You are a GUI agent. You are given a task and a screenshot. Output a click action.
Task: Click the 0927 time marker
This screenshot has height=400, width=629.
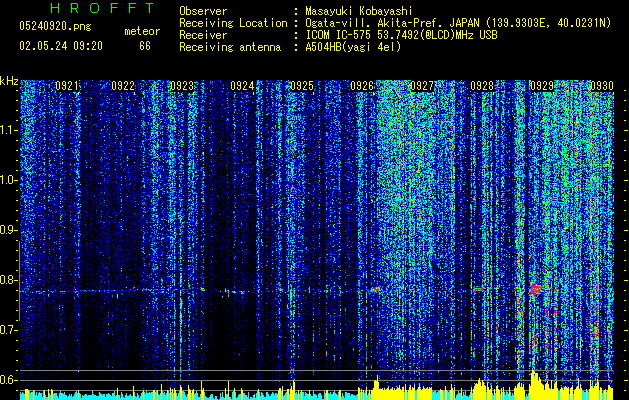422,86
